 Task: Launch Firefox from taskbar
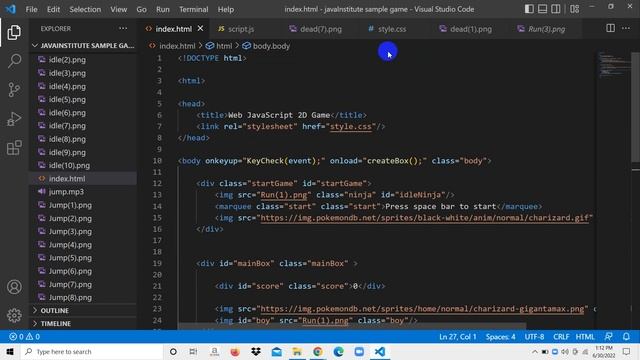(x=235, y=351)
